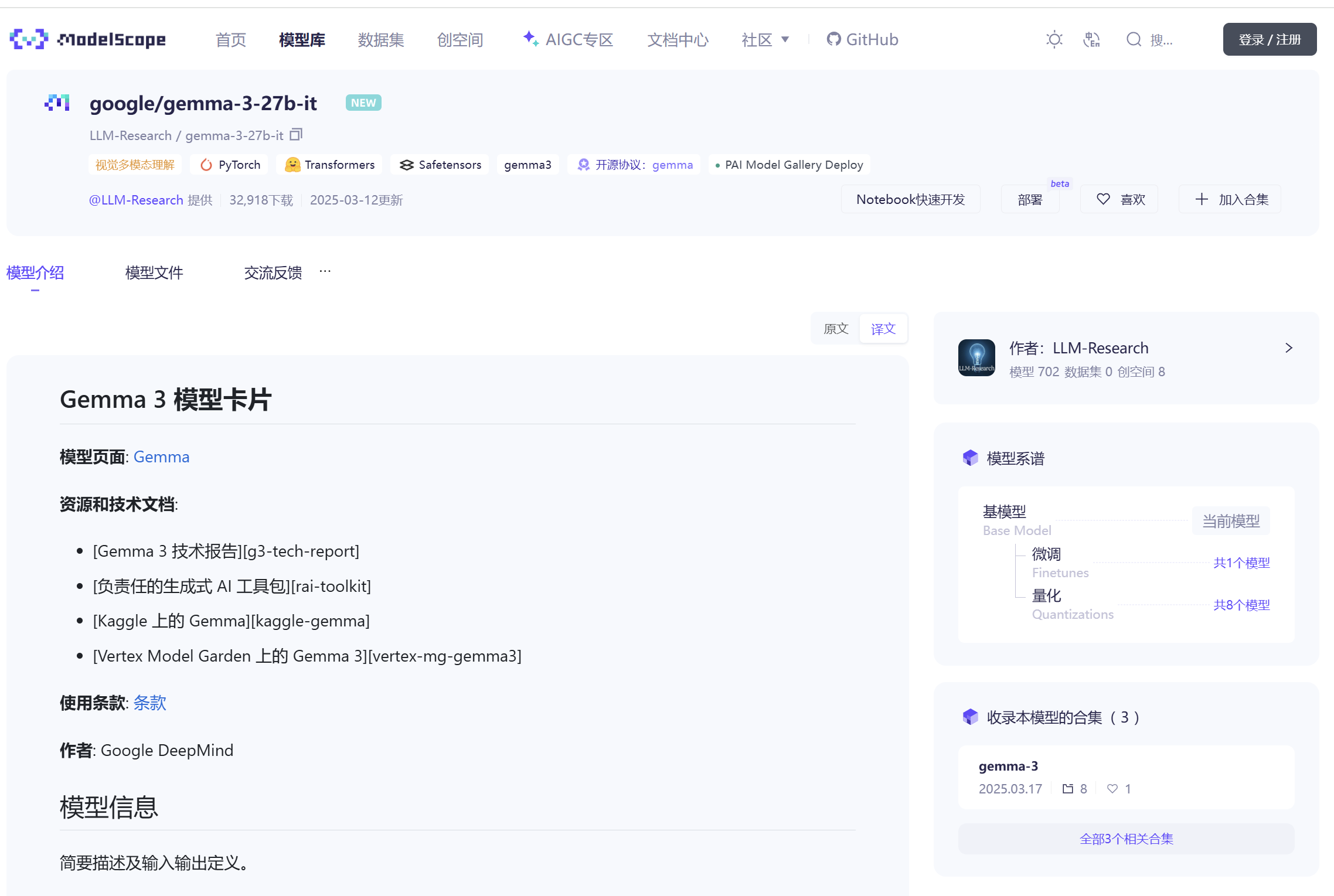Image resolution: width=1334 pixels, height=896 pixels.
Task: Switch to 译文 translated view
Action: (x=883, y=329)
